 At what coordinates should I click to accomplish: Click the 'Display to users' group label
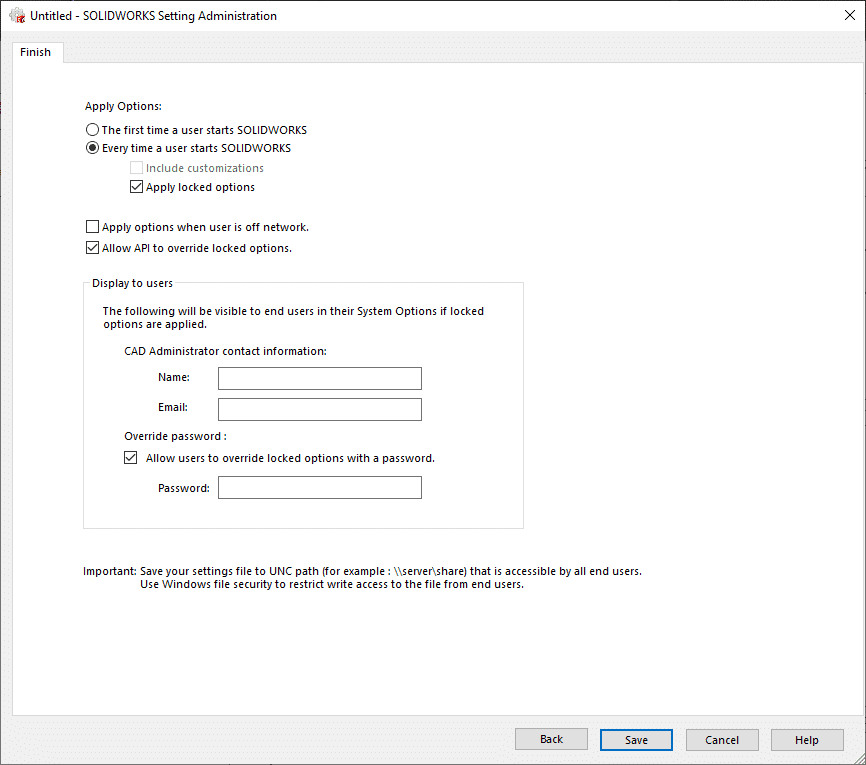[133, 283]
